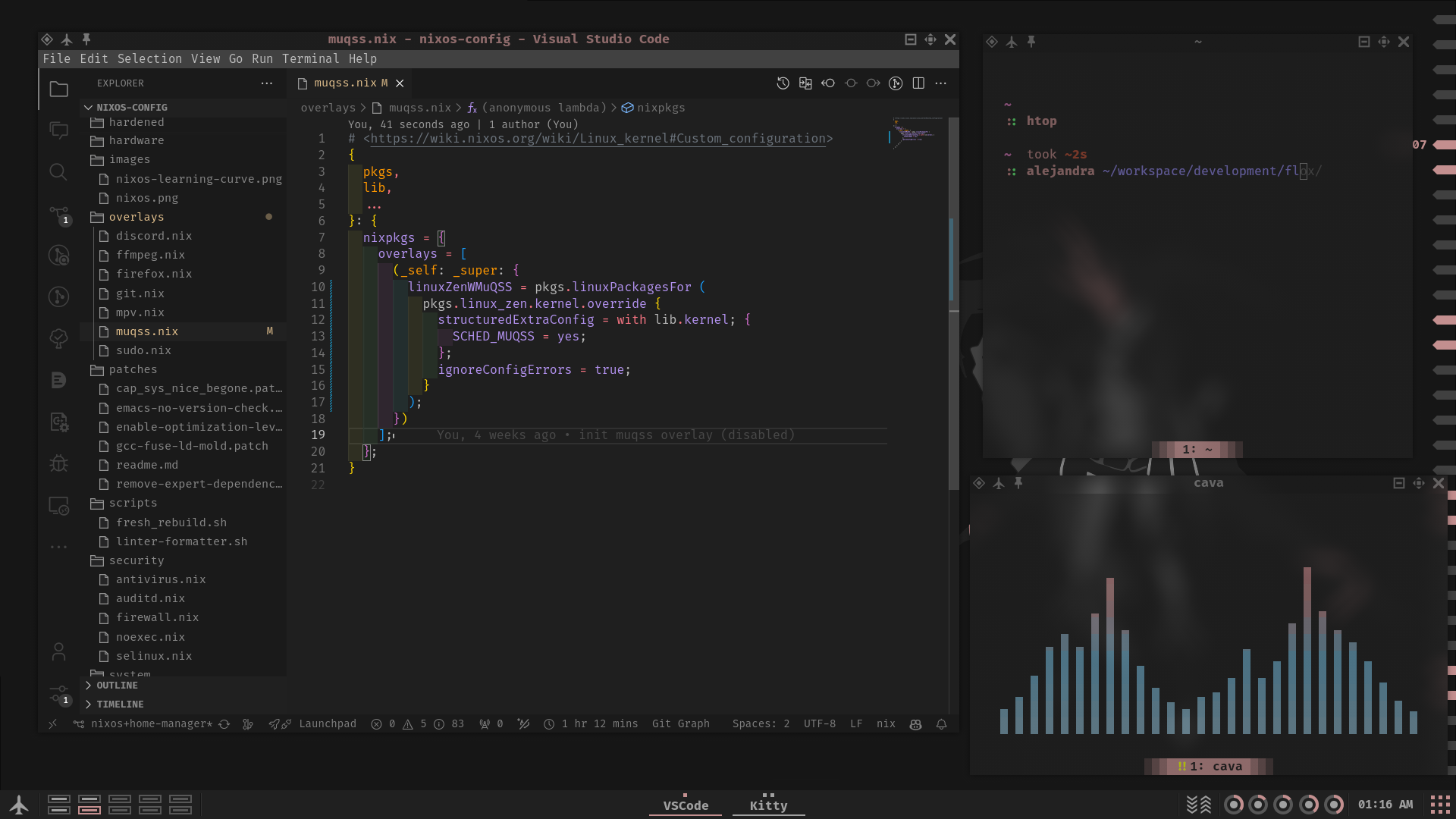This screenshot has width=1456, height=819.
Task: Collapse the patches folder in explorer
Action: click(184, 369)
